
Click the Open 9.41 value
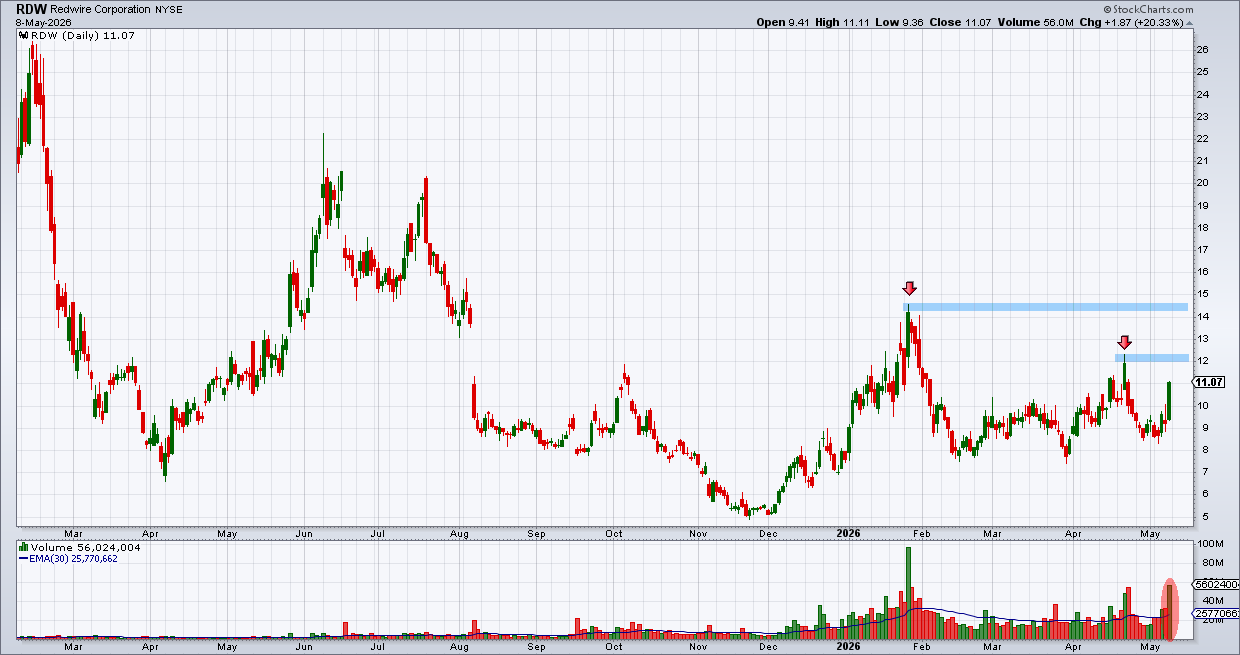(782, 21)
